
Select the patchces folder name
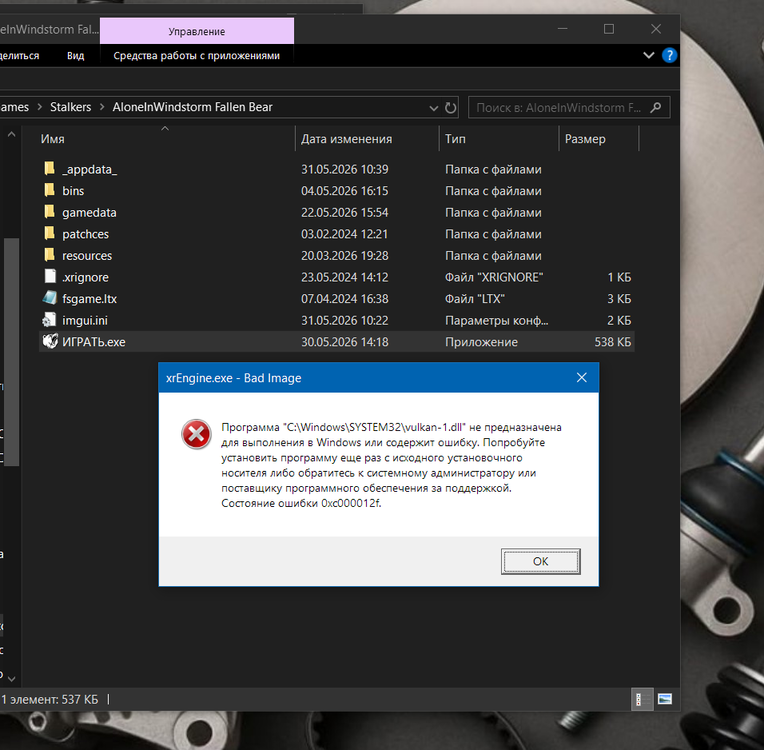(x=85, y=234)
